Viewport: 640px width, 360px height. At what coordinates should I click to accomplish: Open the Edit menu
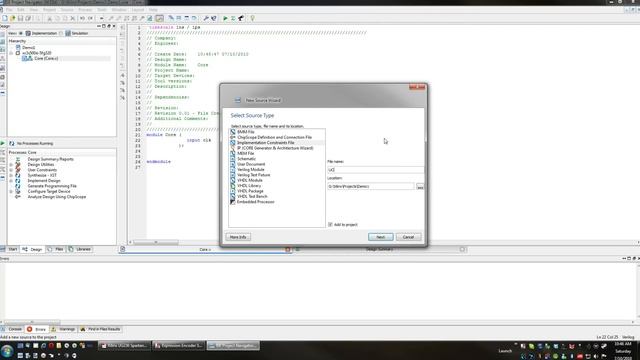tap(21, 9)
